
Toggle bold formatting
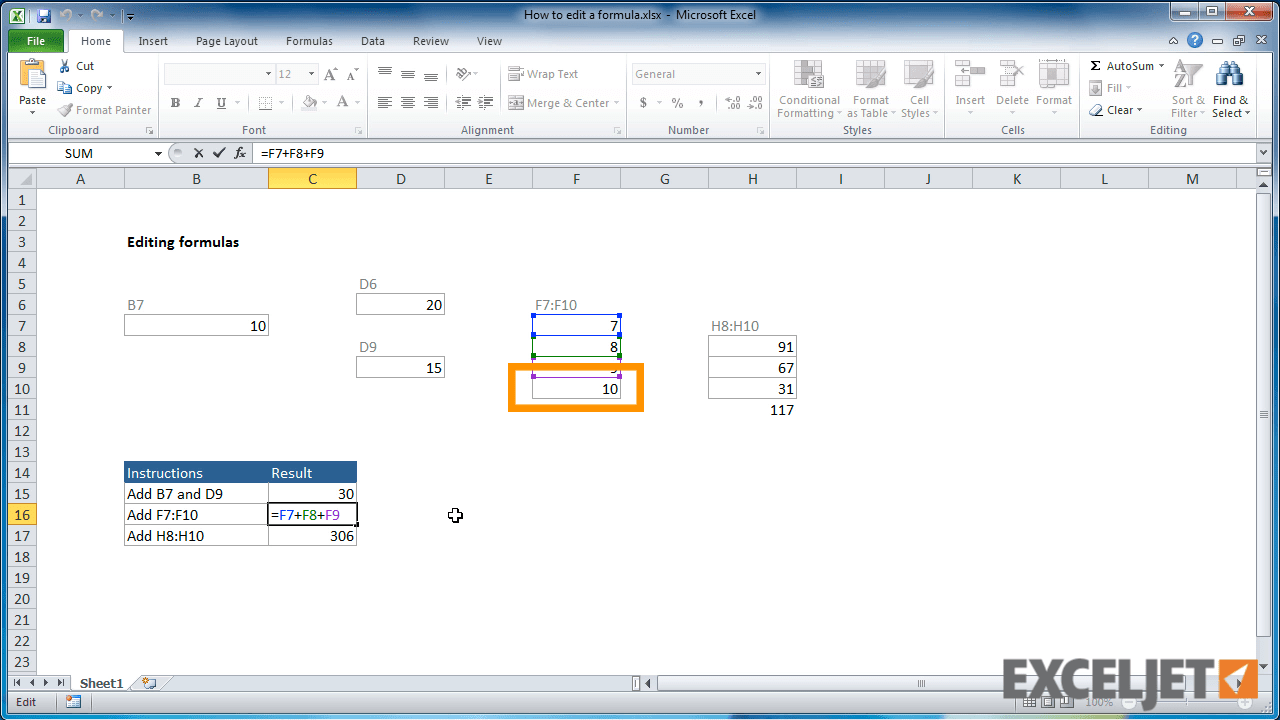pos(175,102)
